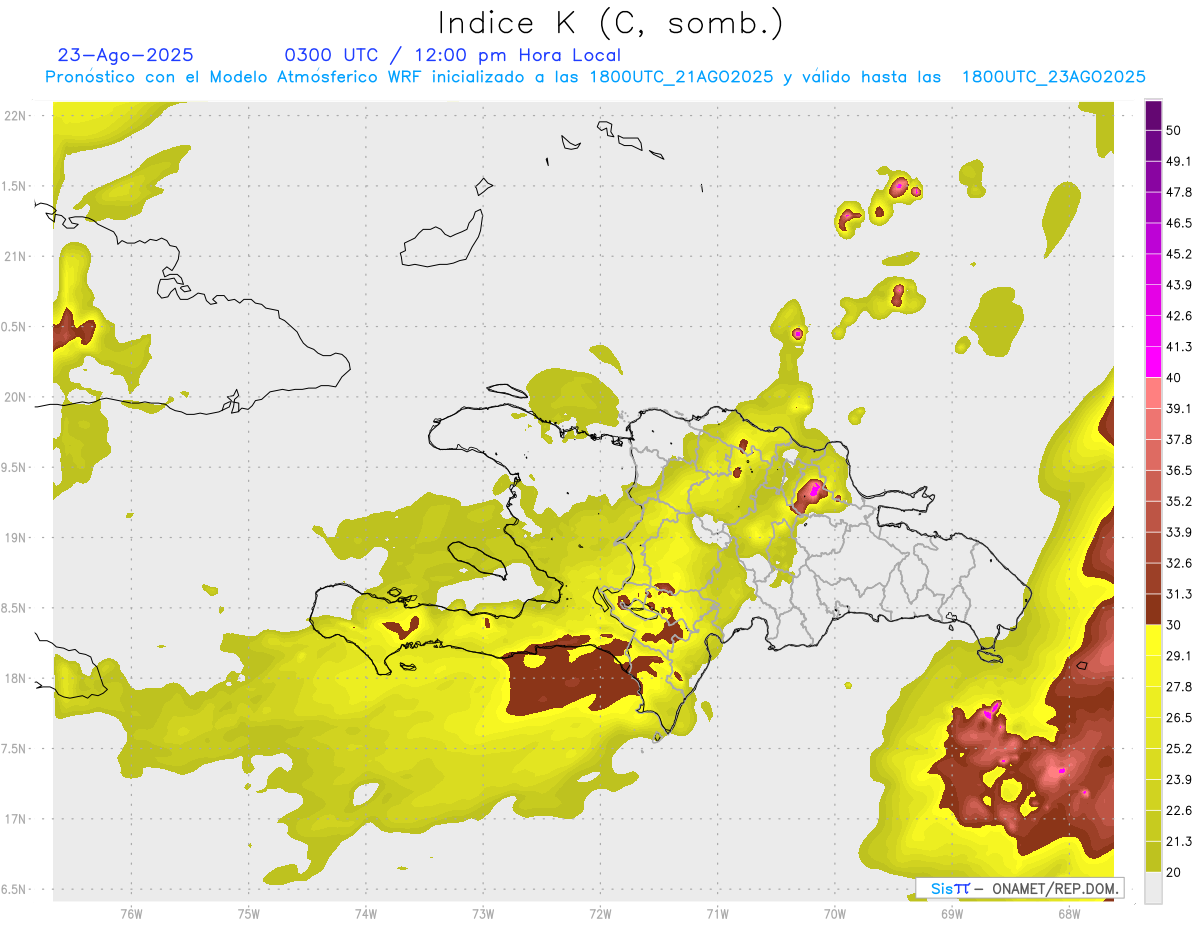This screenshot has width=1200, height=927.
Task: Click the dark purple legend swatch above 50
Action: [1153, 116]
